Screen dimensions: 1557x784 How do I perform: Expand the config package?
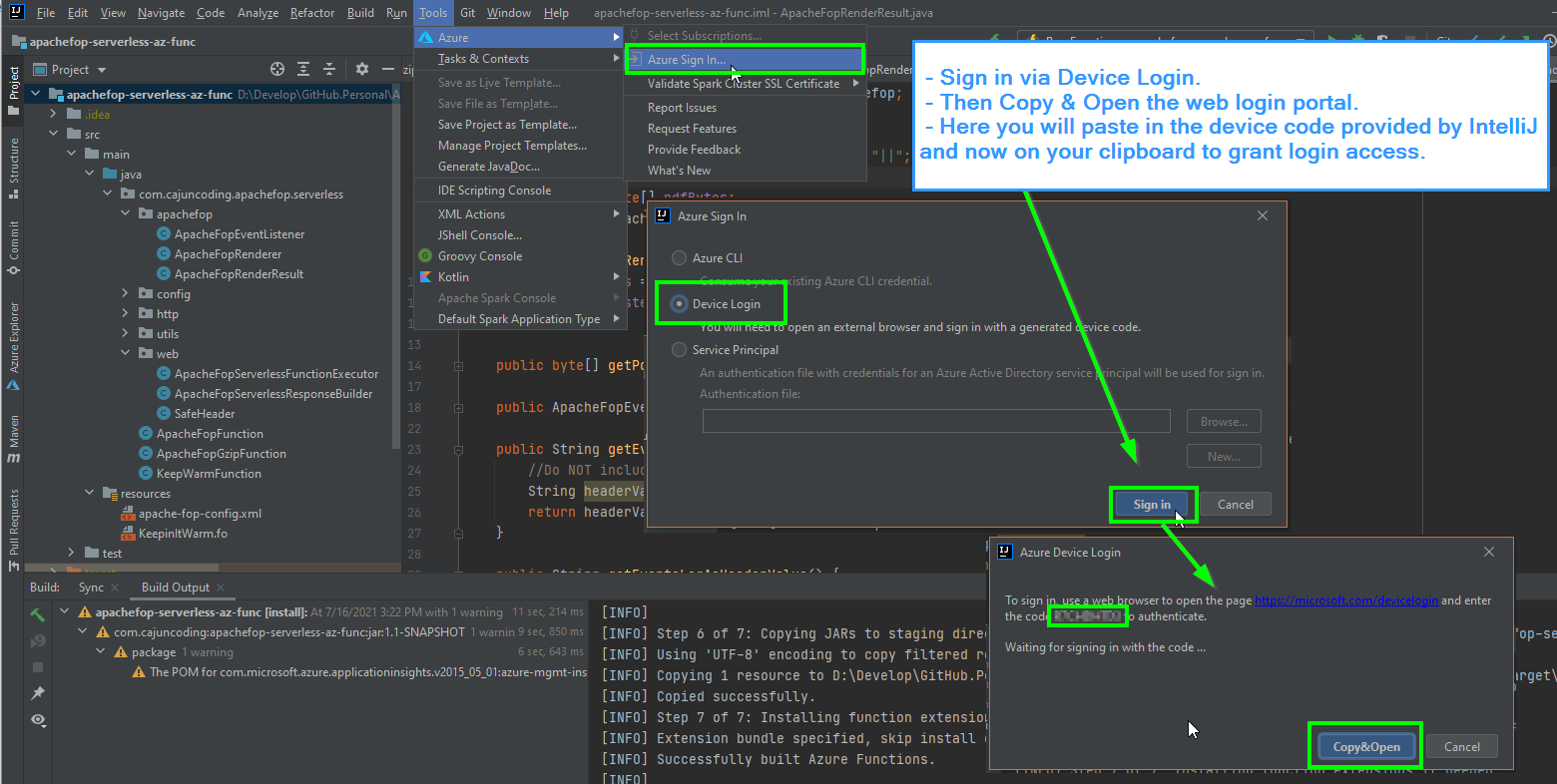click(x=126, y=294)
